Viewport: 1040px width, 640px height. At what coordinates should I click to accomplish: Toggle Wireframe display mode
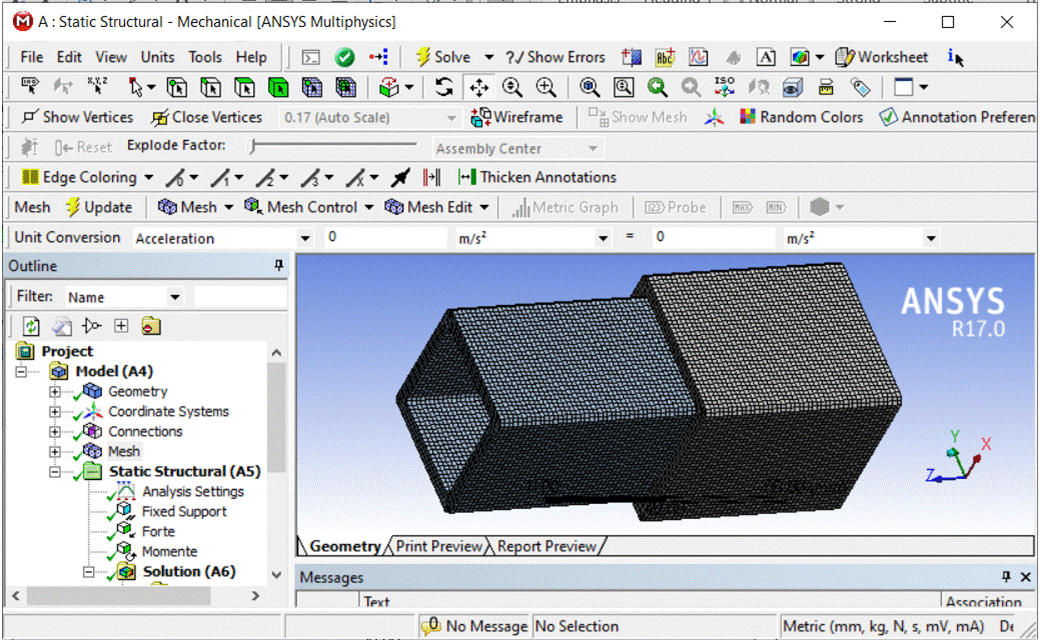pos(517,117)
